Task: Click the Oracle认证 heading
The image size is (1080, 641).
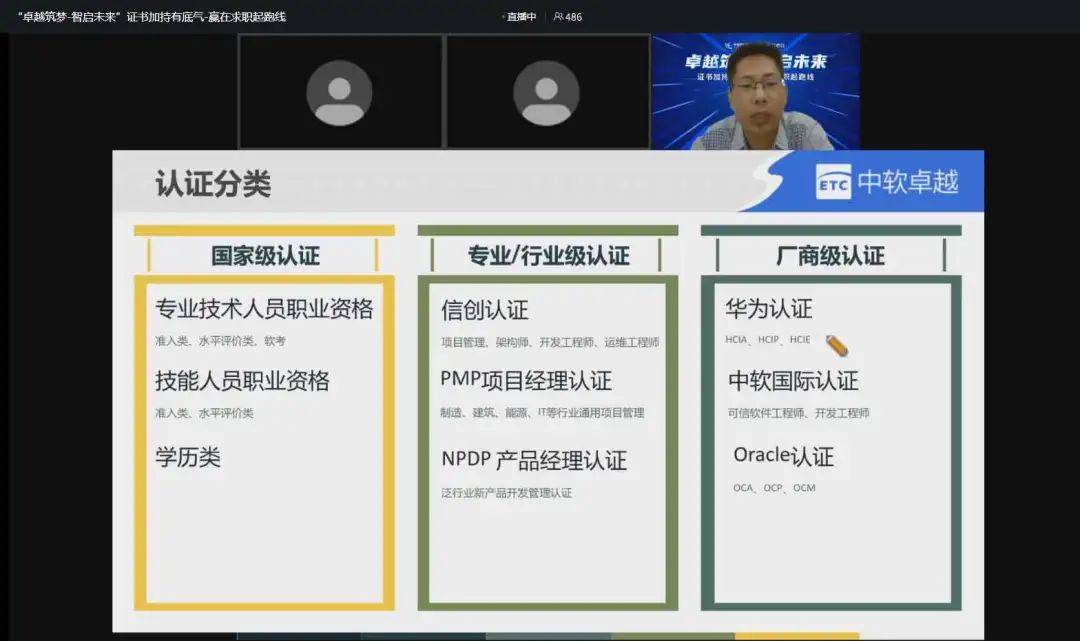Action: point(783,456)
